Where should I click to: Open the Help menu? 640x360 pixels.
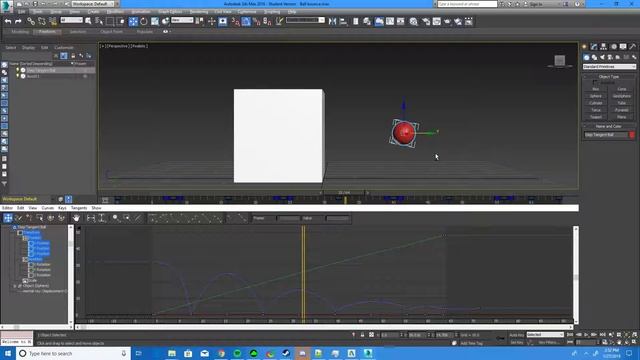point(292,12)
